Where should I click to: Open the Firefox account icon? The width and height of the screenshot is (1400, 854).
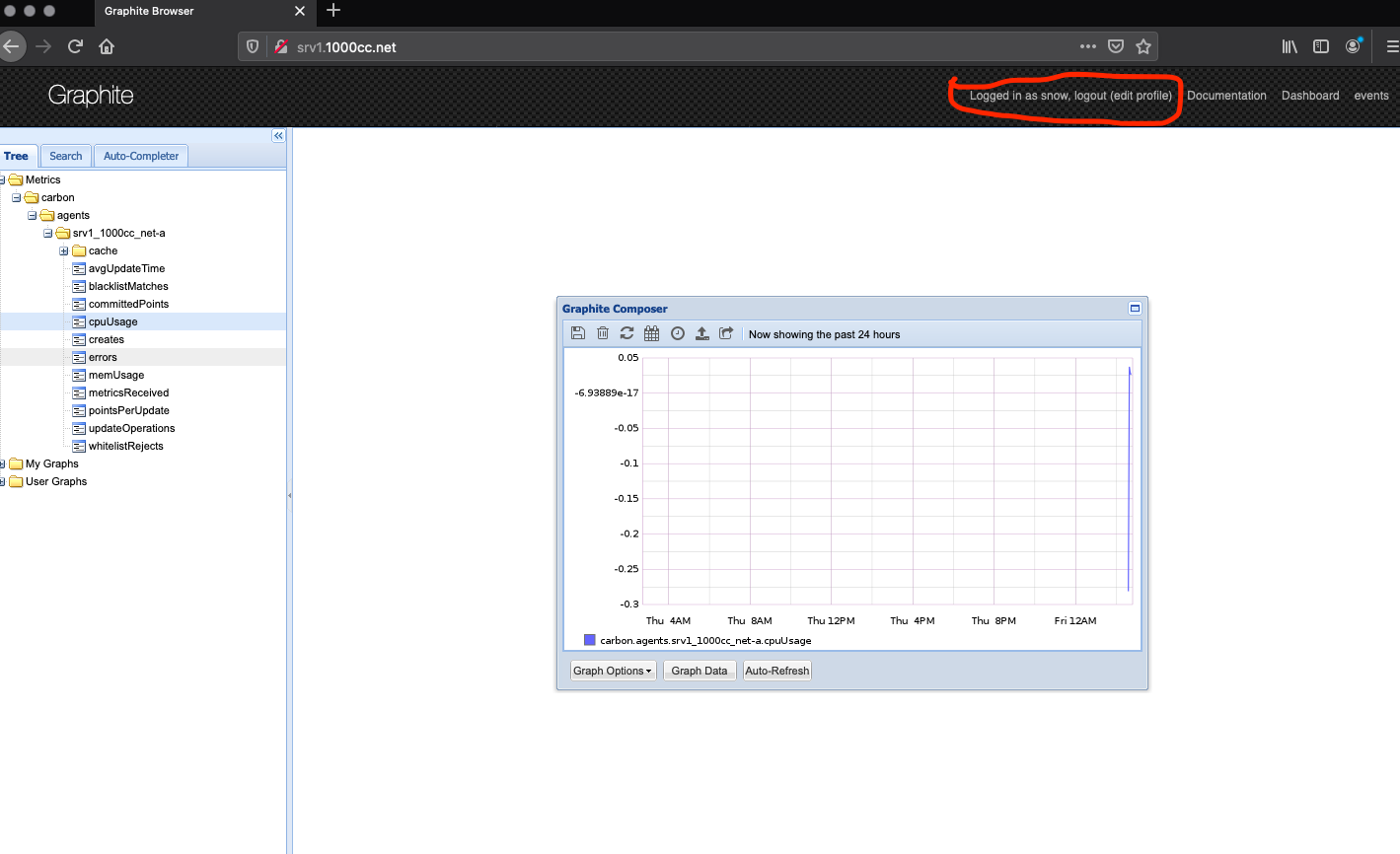click(1354, 46)
